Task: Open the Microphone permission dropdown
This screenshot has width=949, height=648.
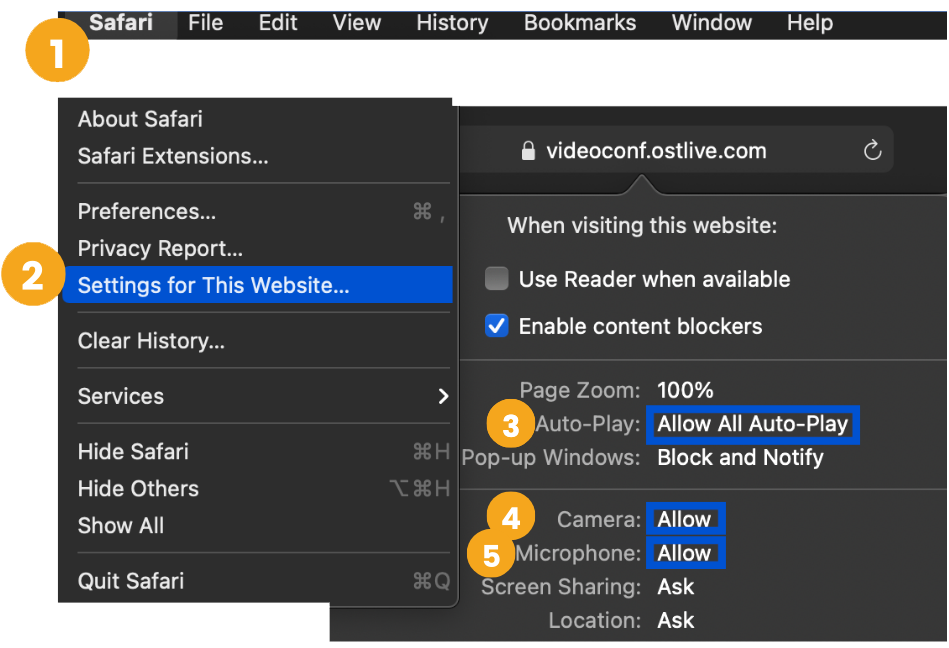Action: [x=685, y=553]
